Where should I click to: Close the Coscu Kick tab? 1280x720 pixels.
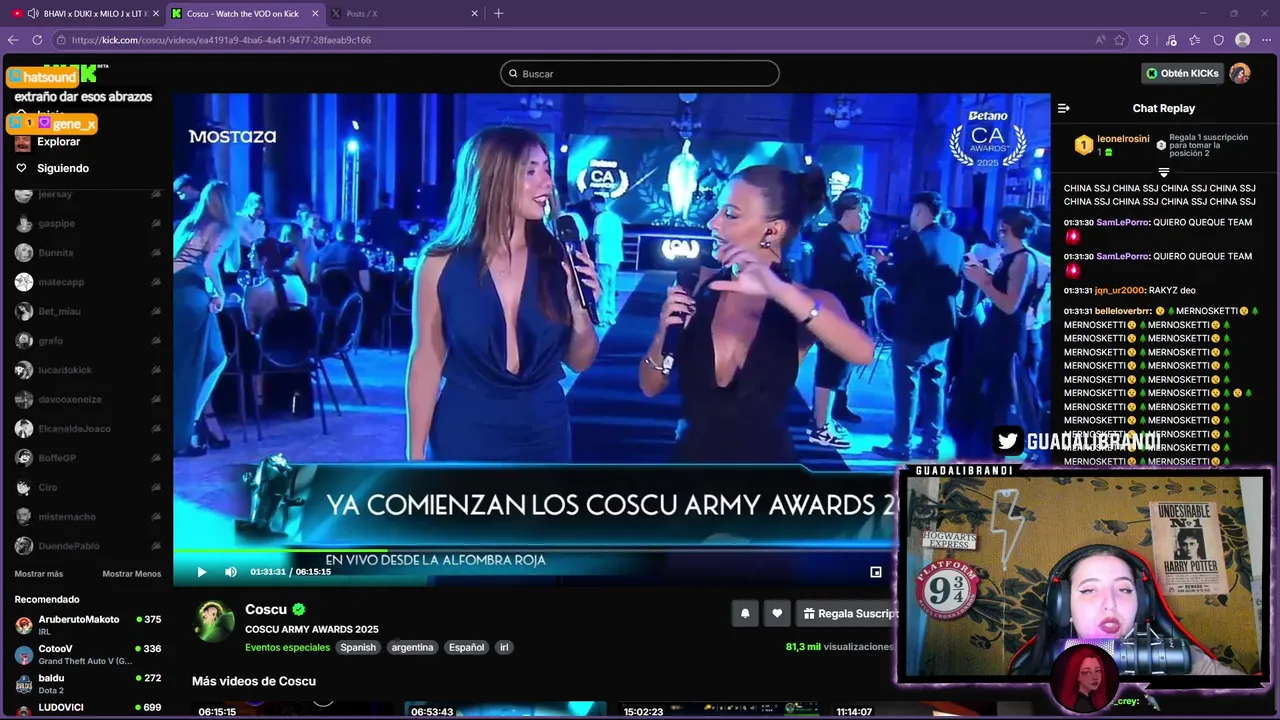click(315, 13)
